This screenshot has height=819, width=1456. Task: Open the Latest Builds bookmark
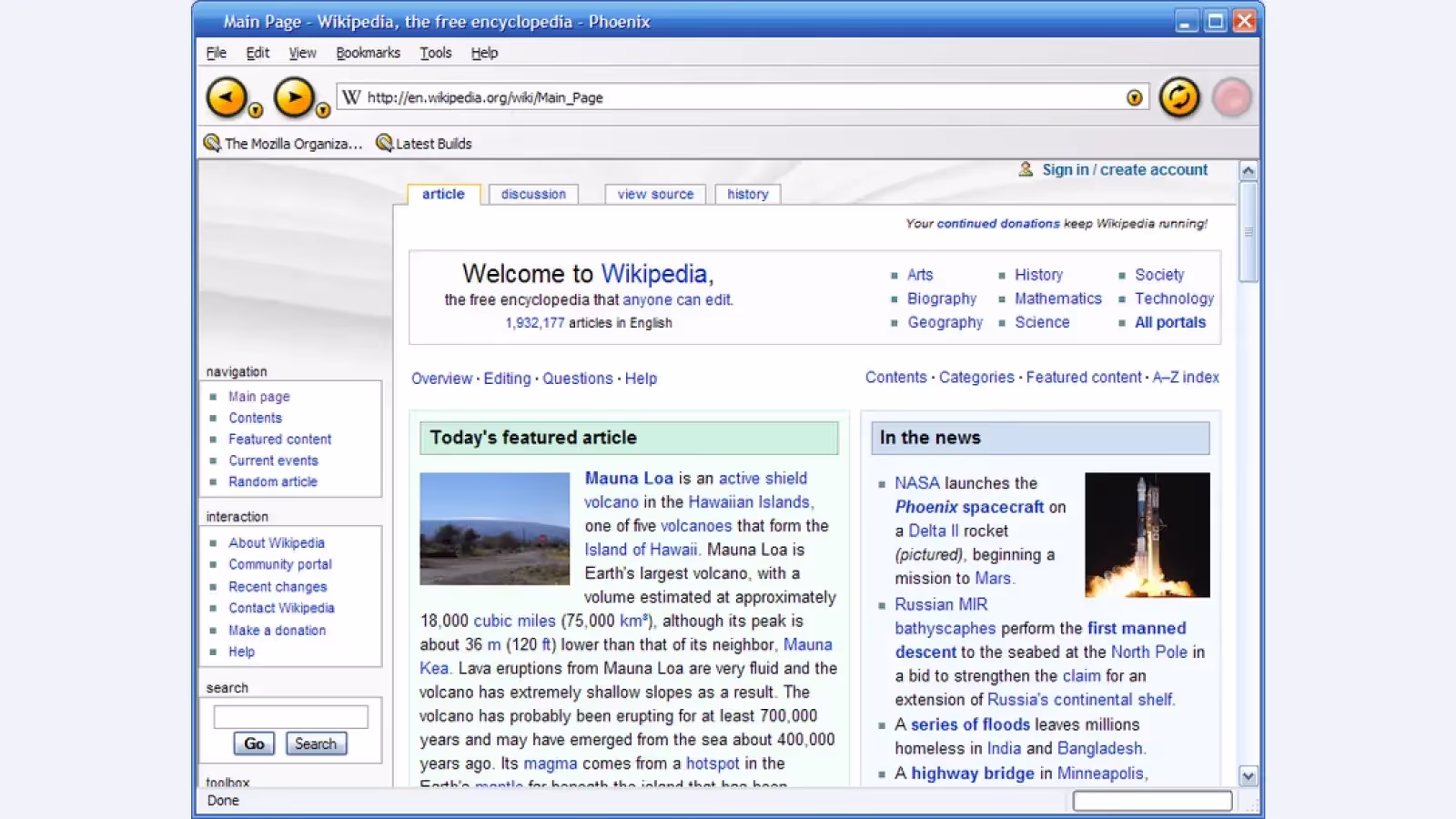point(424,144)
